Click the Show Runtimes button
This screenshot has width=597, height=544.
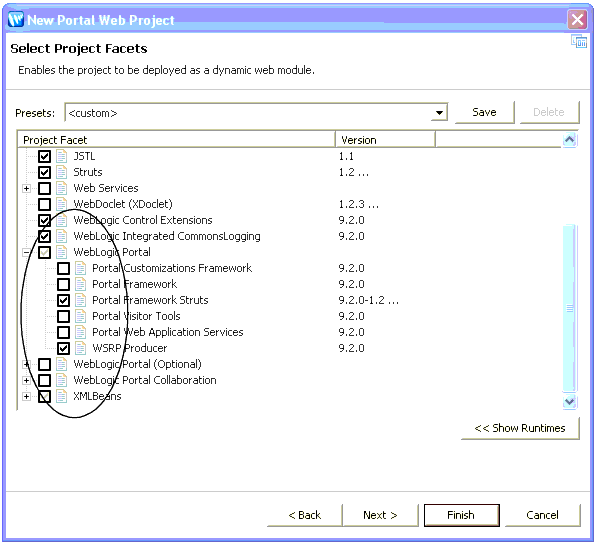coord(520,428)
